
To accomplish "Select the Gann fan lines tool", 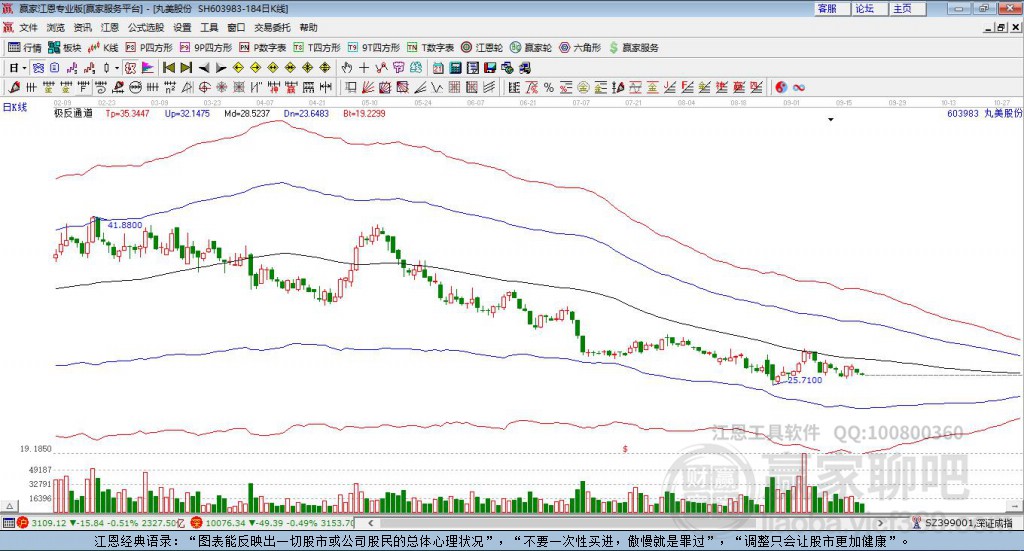I will [x=369, y=87].
